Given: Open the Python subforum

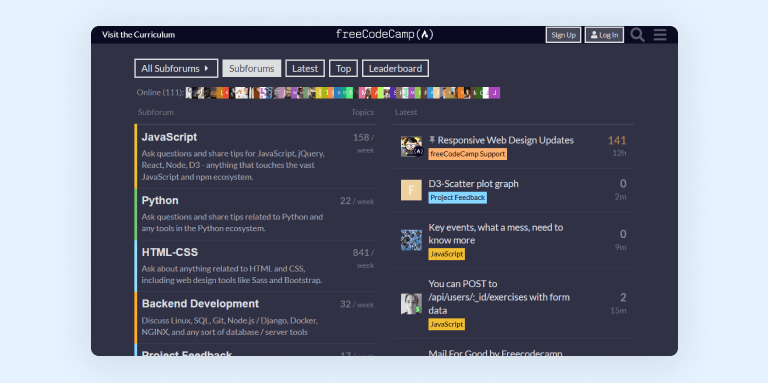Looking at the screenshot, I should (x=160, y=200).
